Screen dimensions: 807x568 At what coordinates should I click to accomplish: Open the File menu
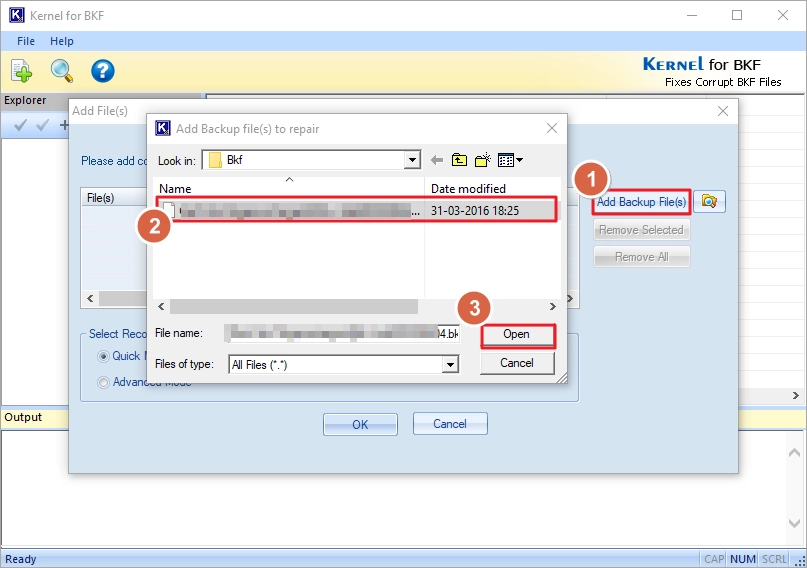pyautogui.click(x=26, y=41)
